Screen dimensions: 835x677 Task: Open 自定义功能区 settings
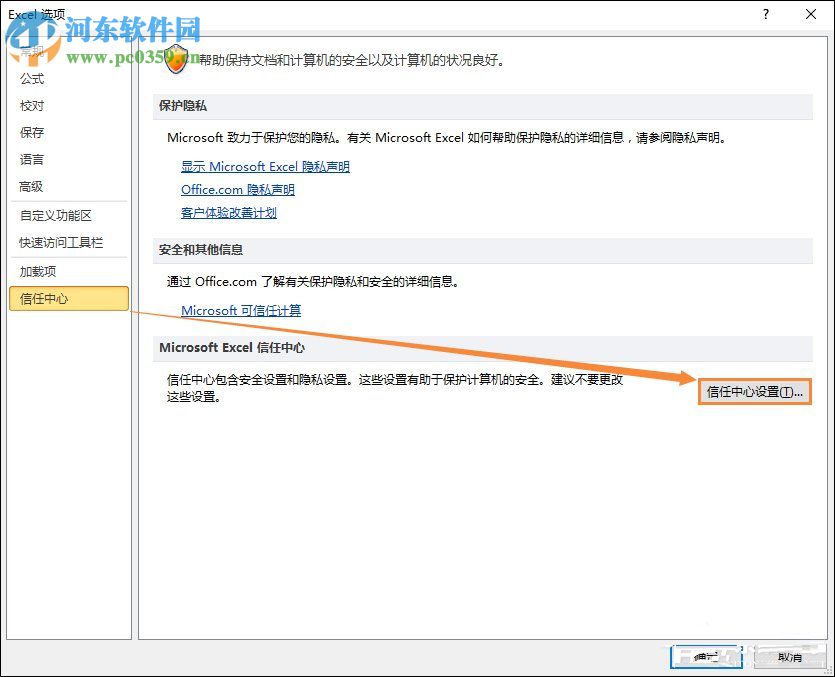[55, 214]
